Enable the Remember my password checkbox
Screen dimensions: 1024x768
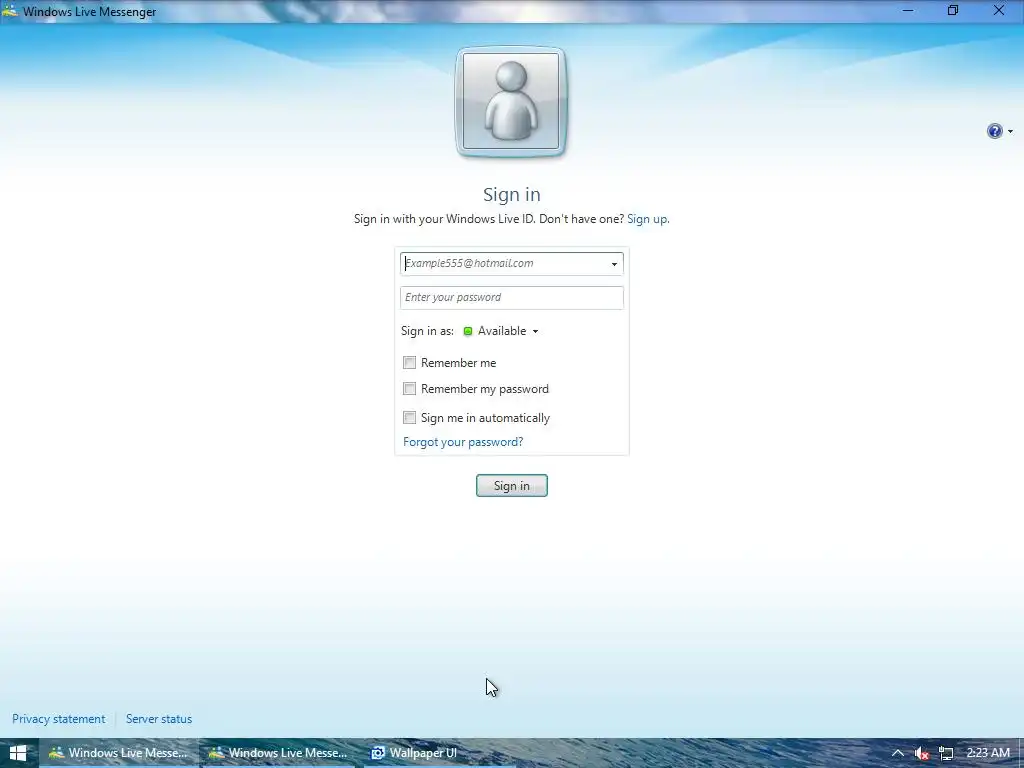pos(409,389)
